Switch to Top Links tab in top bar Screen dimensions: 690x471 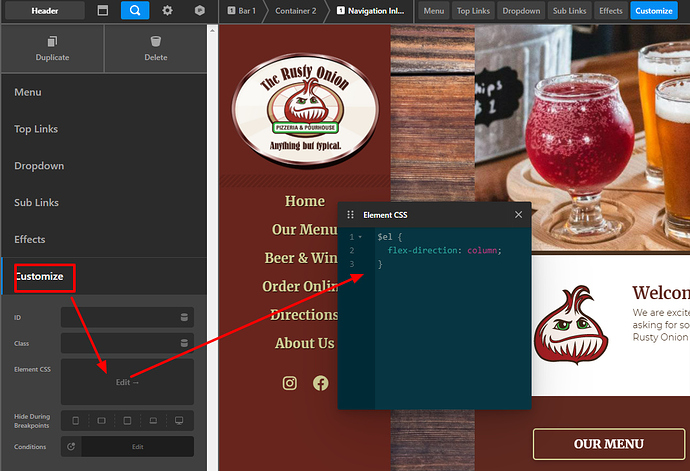pyautogui.click(x=473, y=11)
